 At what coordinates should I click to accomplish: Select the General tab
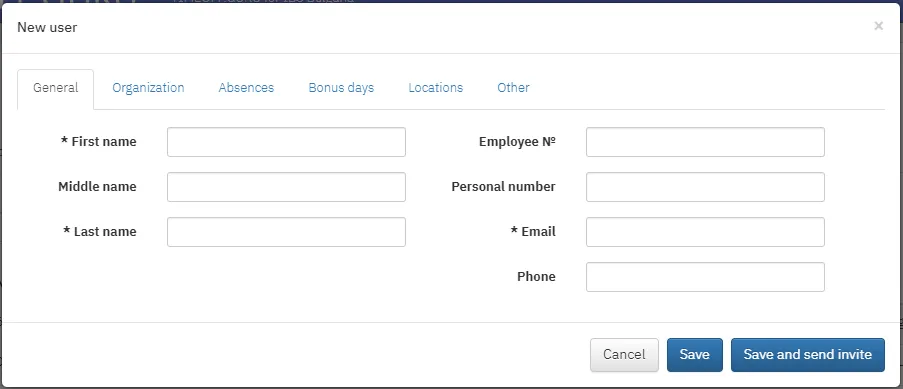[55, 88]
